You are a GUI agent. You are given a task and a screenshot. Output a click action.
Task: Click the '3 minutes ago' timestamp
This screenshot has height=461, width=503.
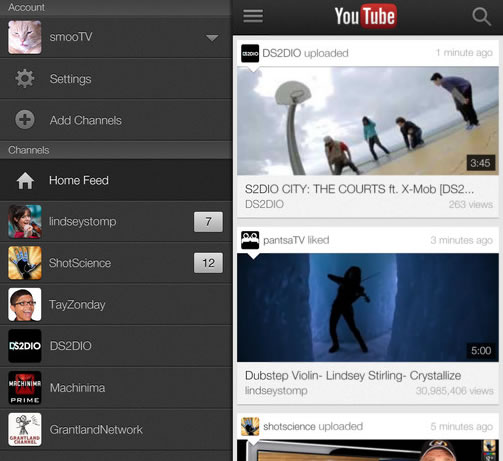point(461,240)
